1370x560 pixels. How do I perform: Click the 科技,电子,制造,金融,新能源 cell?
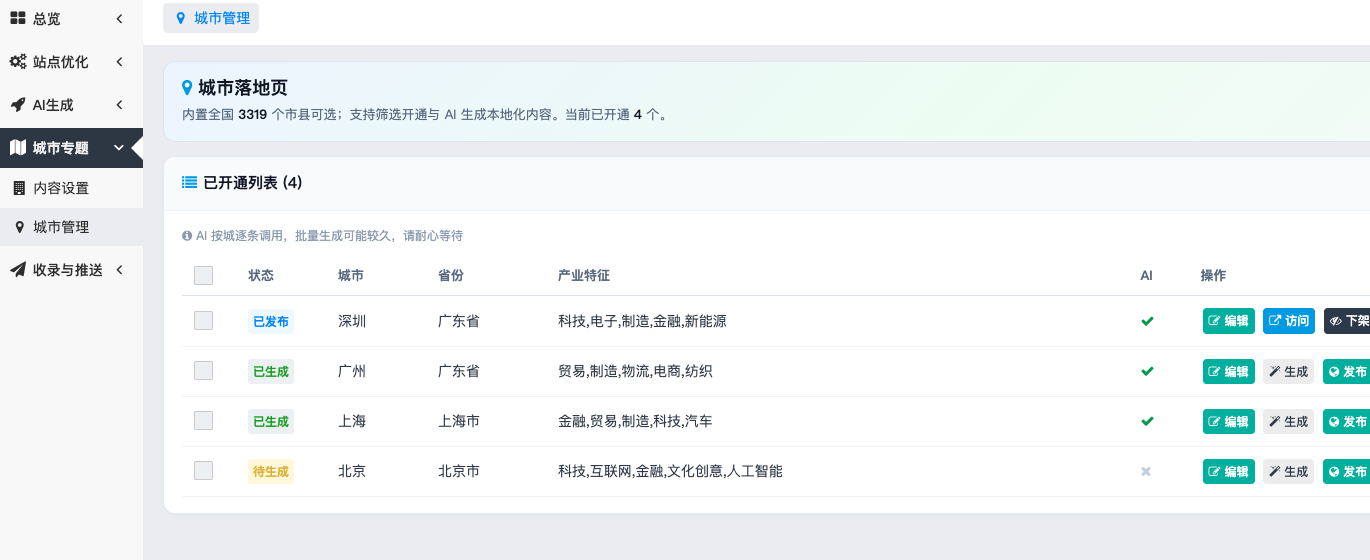(642, 321)
